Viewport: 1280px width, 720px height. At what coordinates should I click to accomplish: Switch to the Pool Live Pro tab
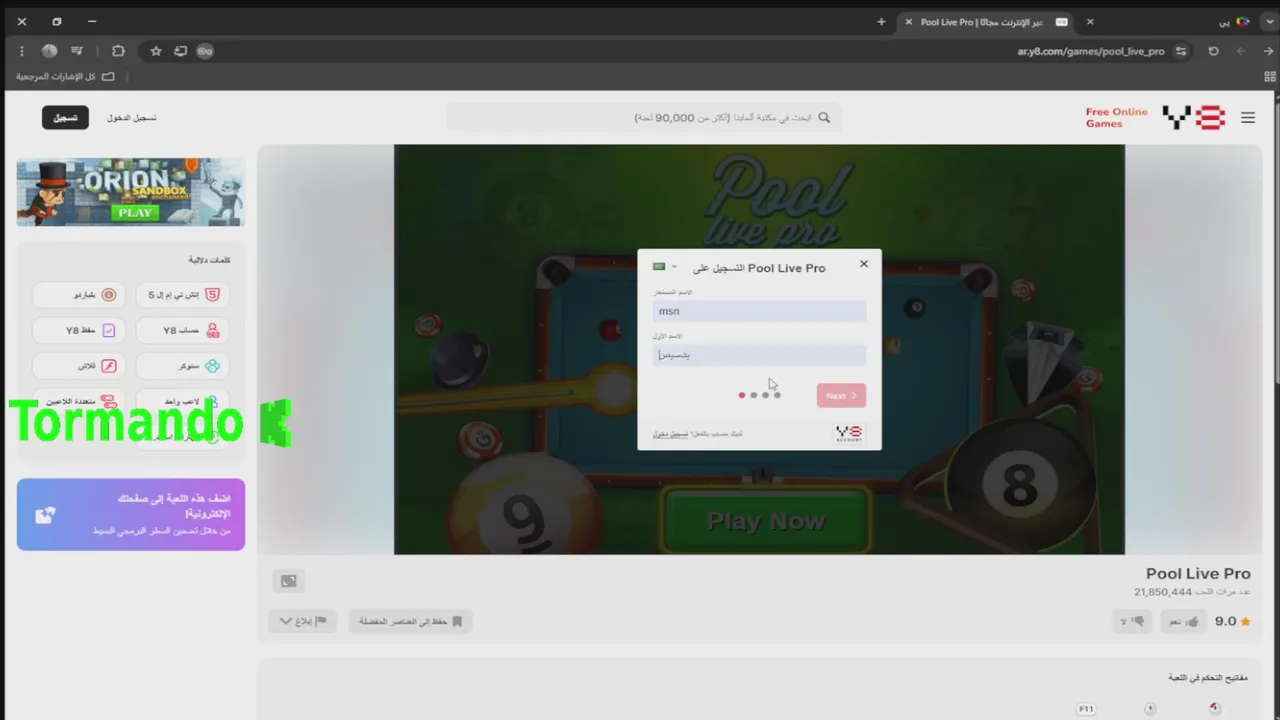coord(985,21)
